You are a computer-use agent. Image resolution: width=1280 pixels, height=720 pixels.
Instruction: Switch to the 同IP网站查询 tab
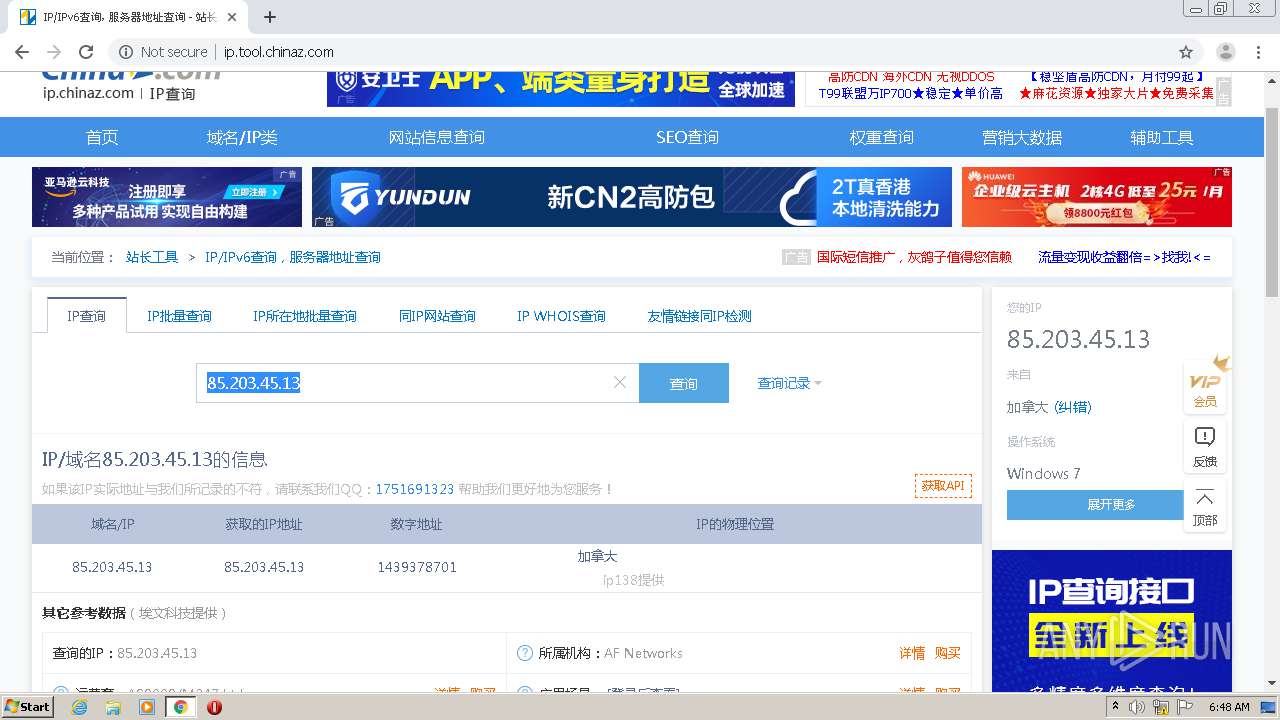[x=437, y=316]
